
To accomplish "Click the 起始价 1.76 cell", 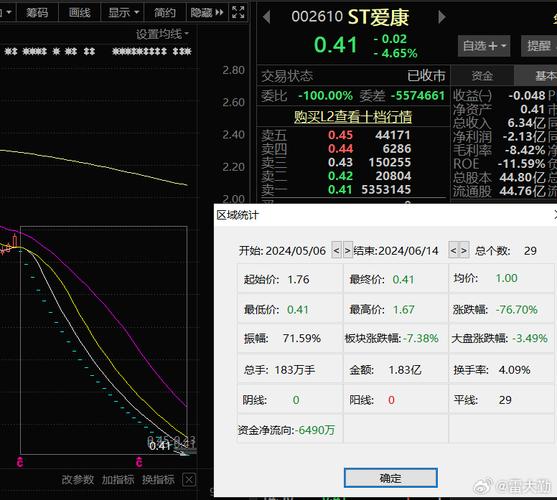I will (x=290, y=279).
